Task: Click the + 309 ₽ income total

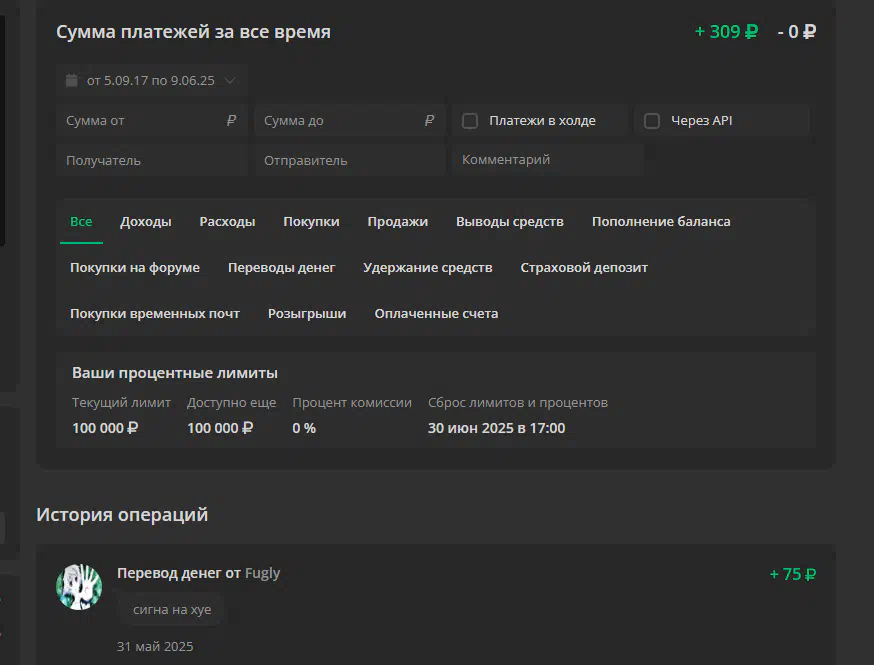Action: (x=726, y=32)
